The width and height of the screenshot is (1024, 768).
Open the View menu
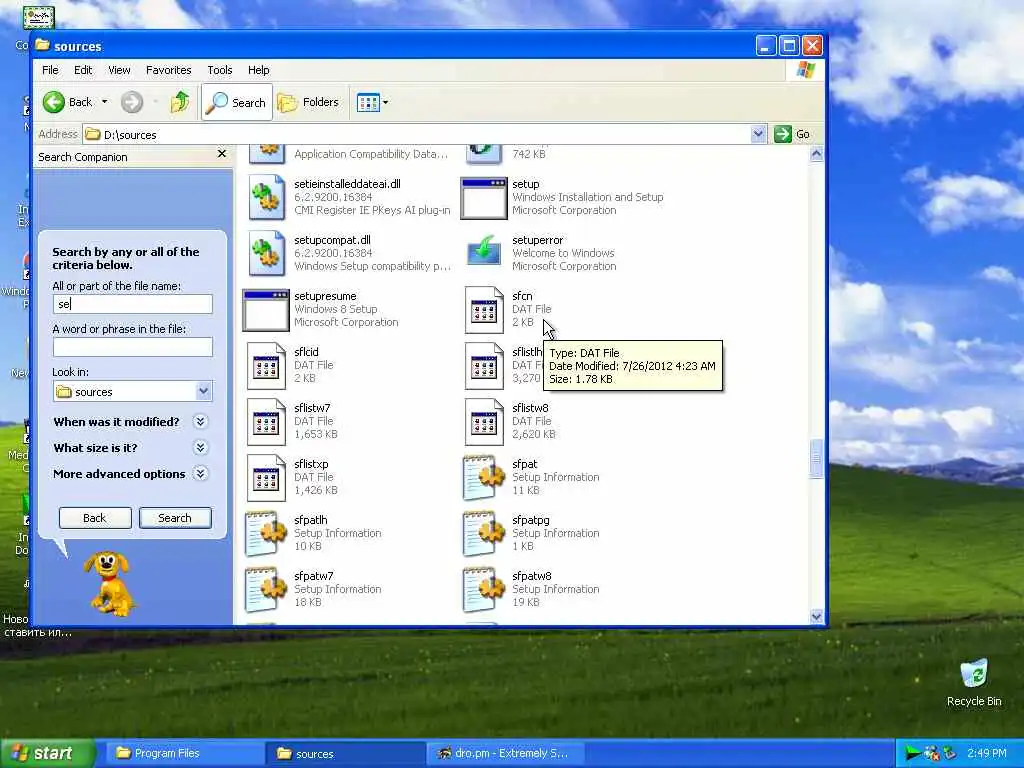(119, 70)
